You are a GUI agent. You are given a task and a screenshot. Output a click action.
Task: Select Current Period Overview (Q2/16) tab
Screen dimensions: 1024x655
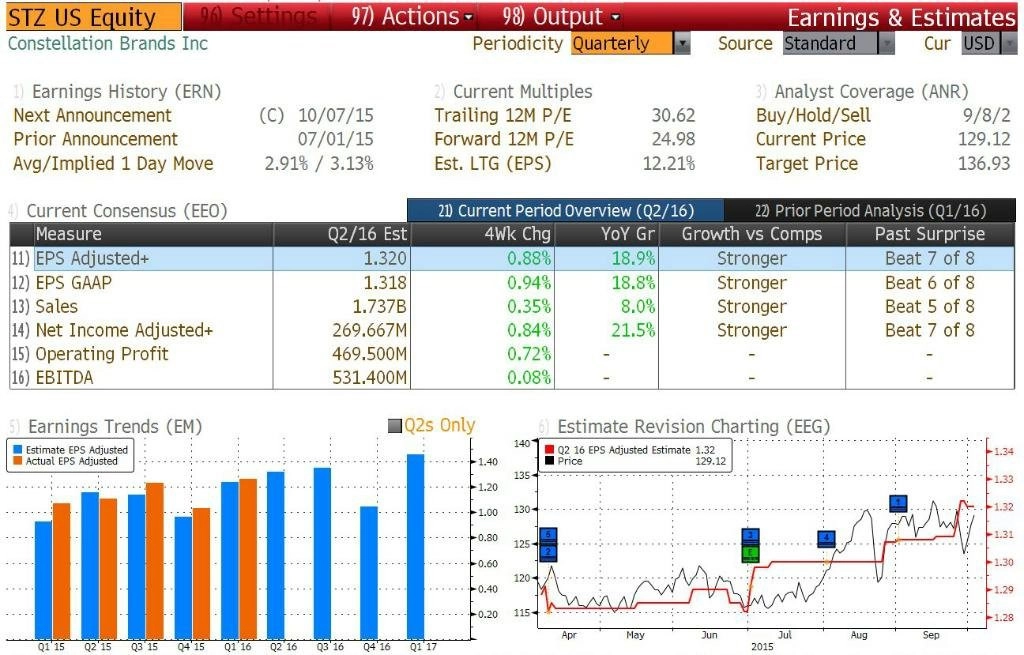[566, 211]
